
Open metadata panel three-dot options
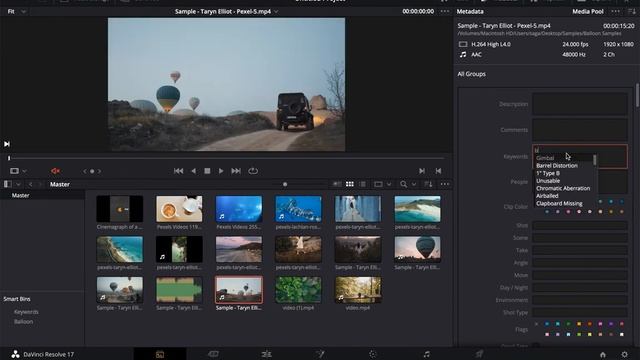click(616, 11)
